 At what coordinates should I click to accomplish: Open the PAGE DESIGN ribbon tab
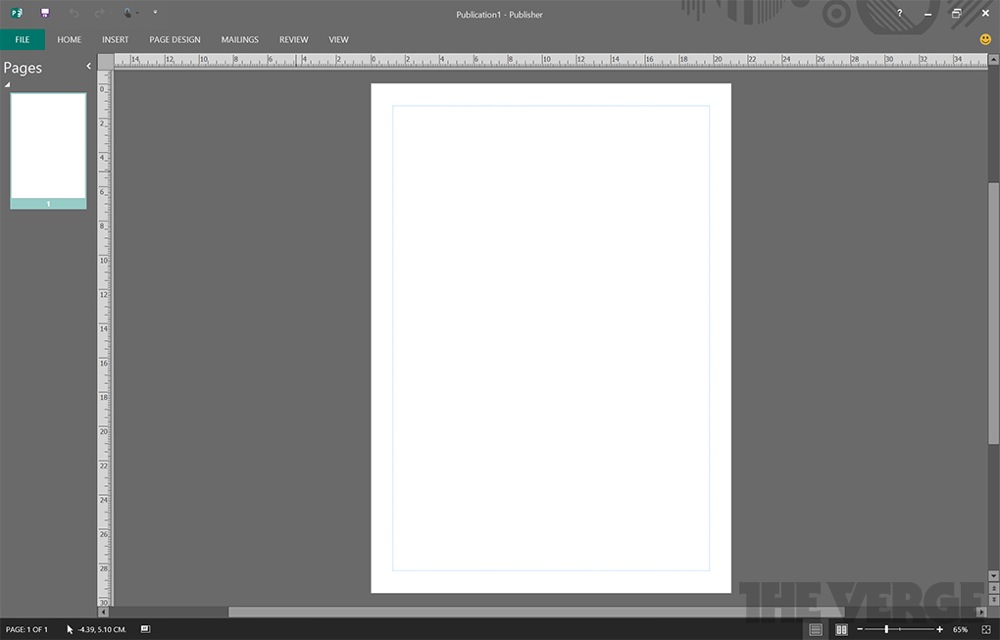[174, 40]
